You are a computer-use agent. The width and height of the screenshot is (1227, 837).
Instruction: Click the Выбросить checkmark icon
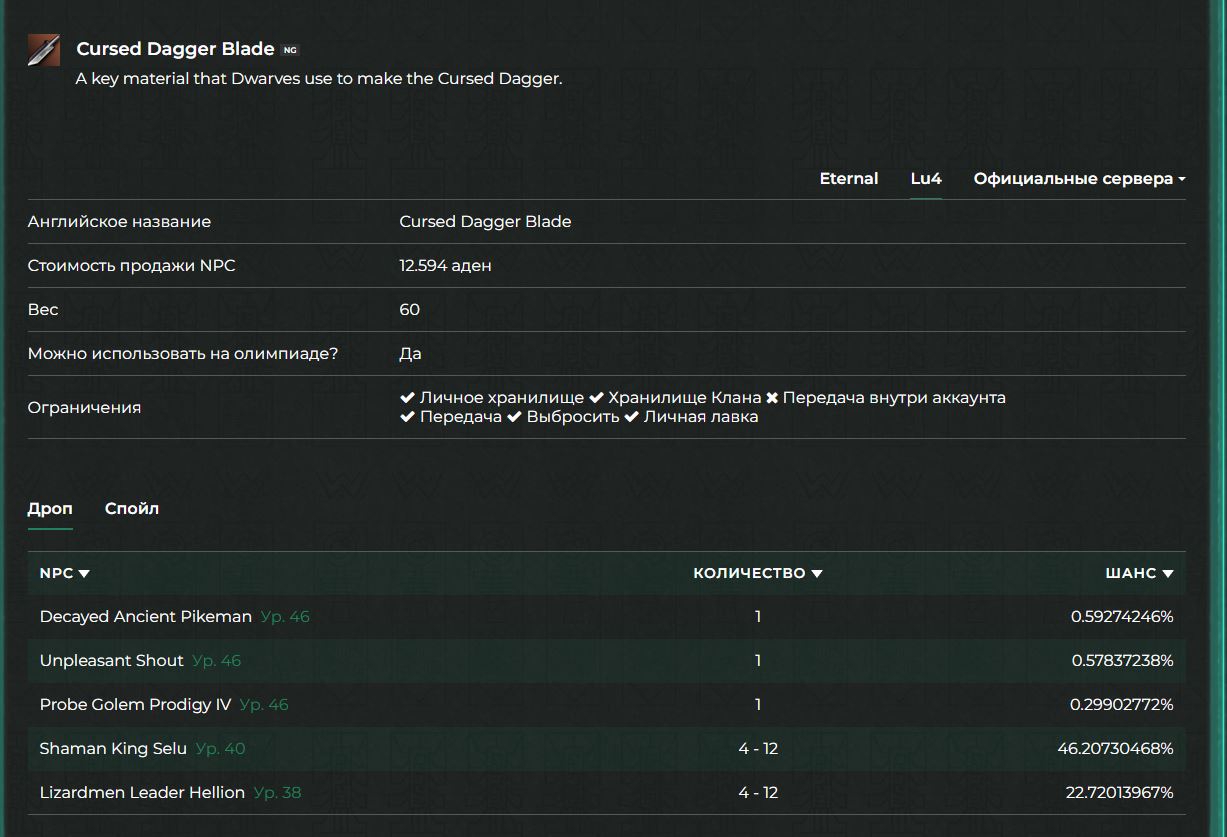[x=514, y=417]
